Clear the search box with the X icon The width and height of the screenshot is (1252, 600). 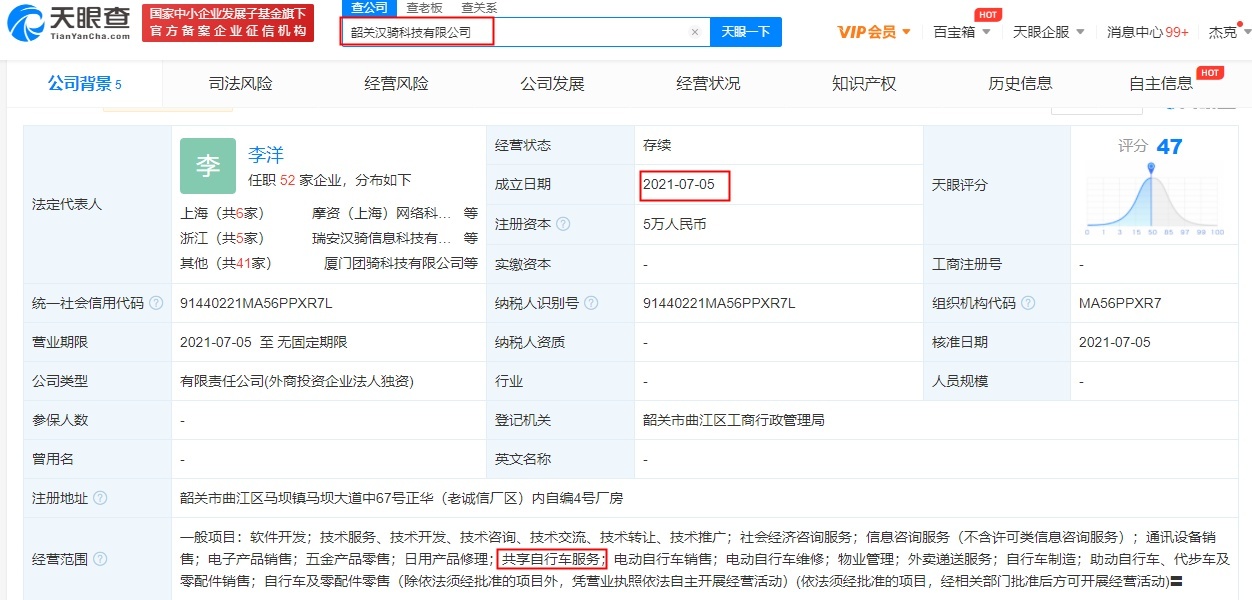coord(695,32)
